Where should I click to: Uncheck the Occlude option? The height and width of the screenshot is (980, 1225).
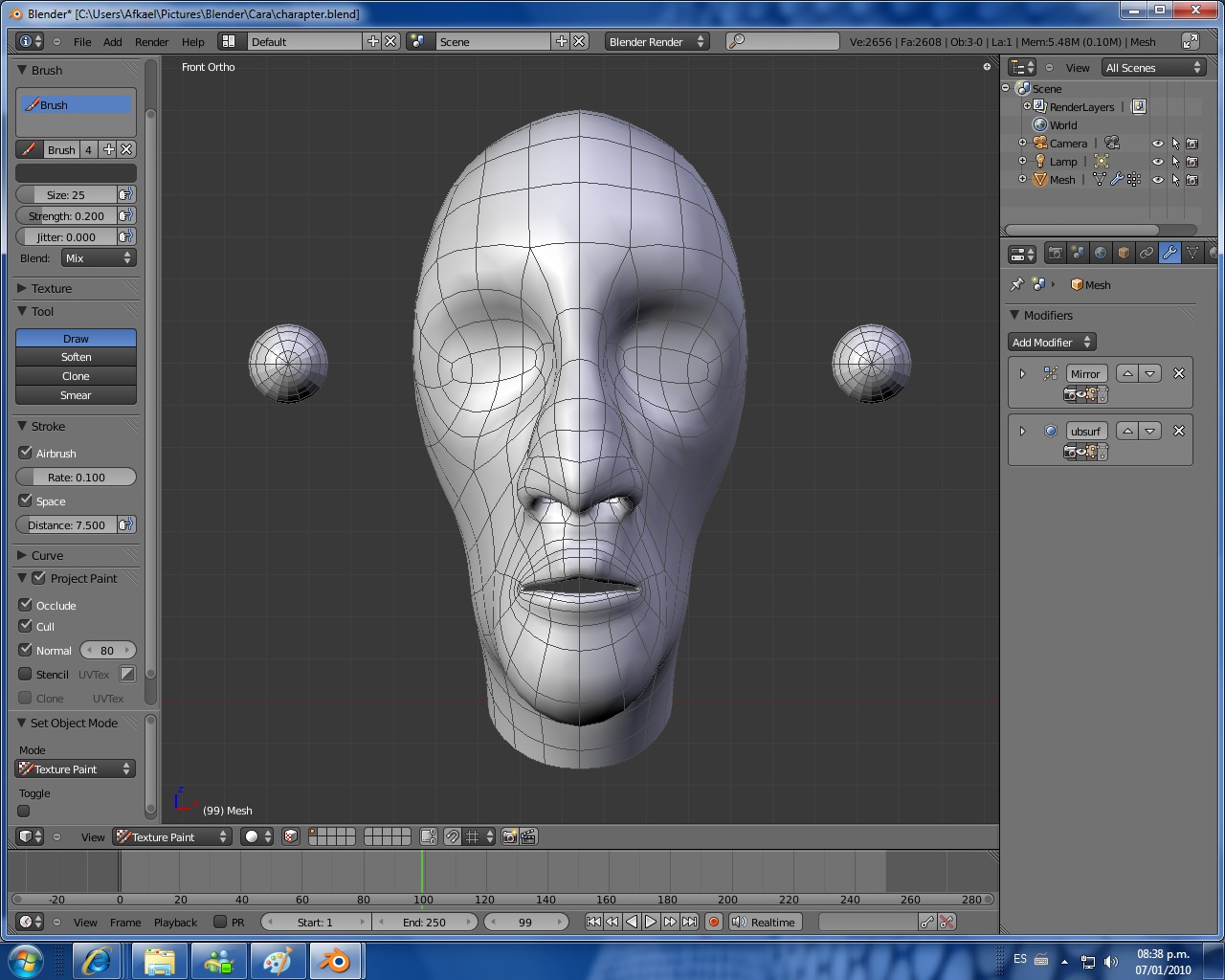tap(26, 605)
